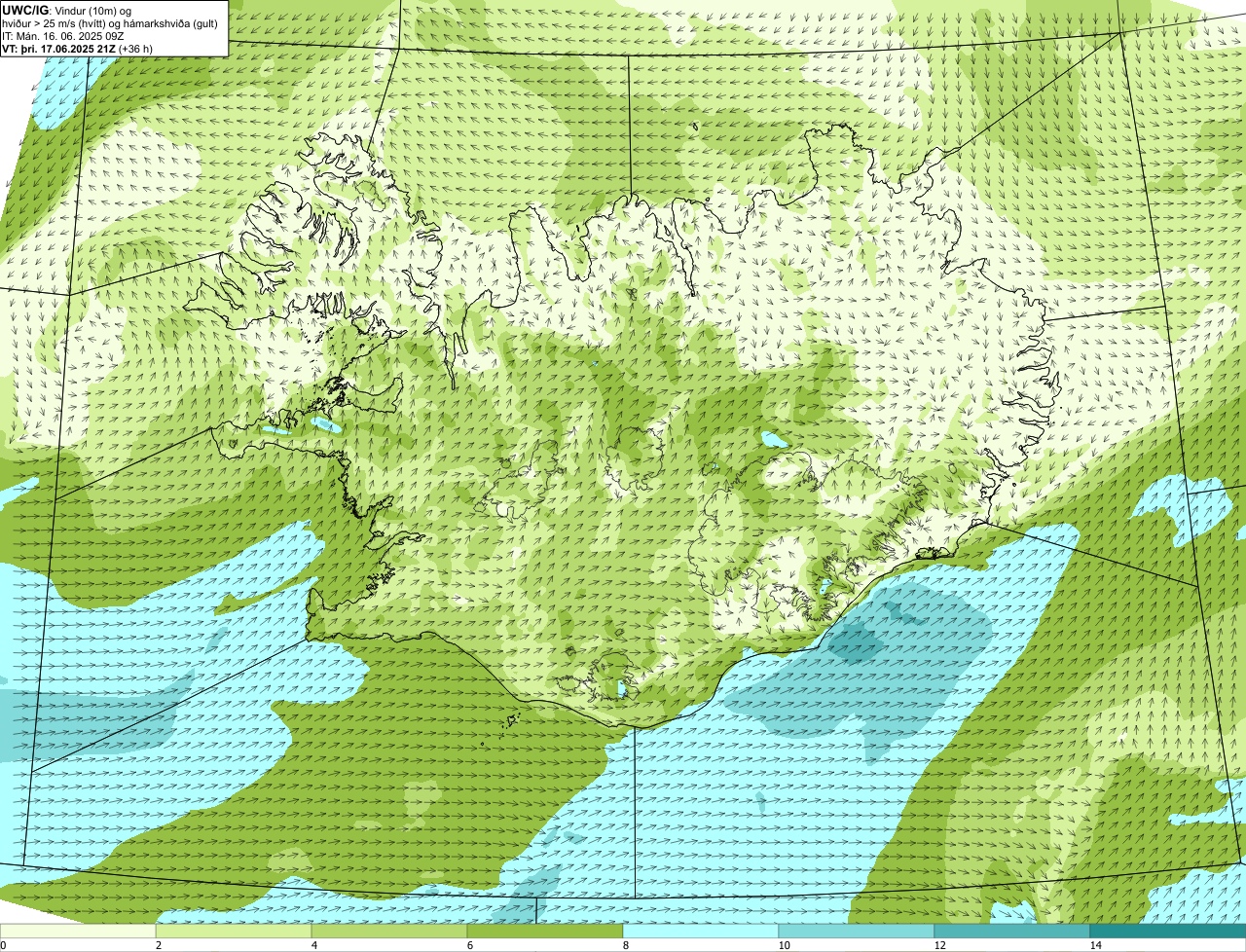Pick the light cyan 8–10 scale swatch
1246x952 pixels.
pos(701,931)
